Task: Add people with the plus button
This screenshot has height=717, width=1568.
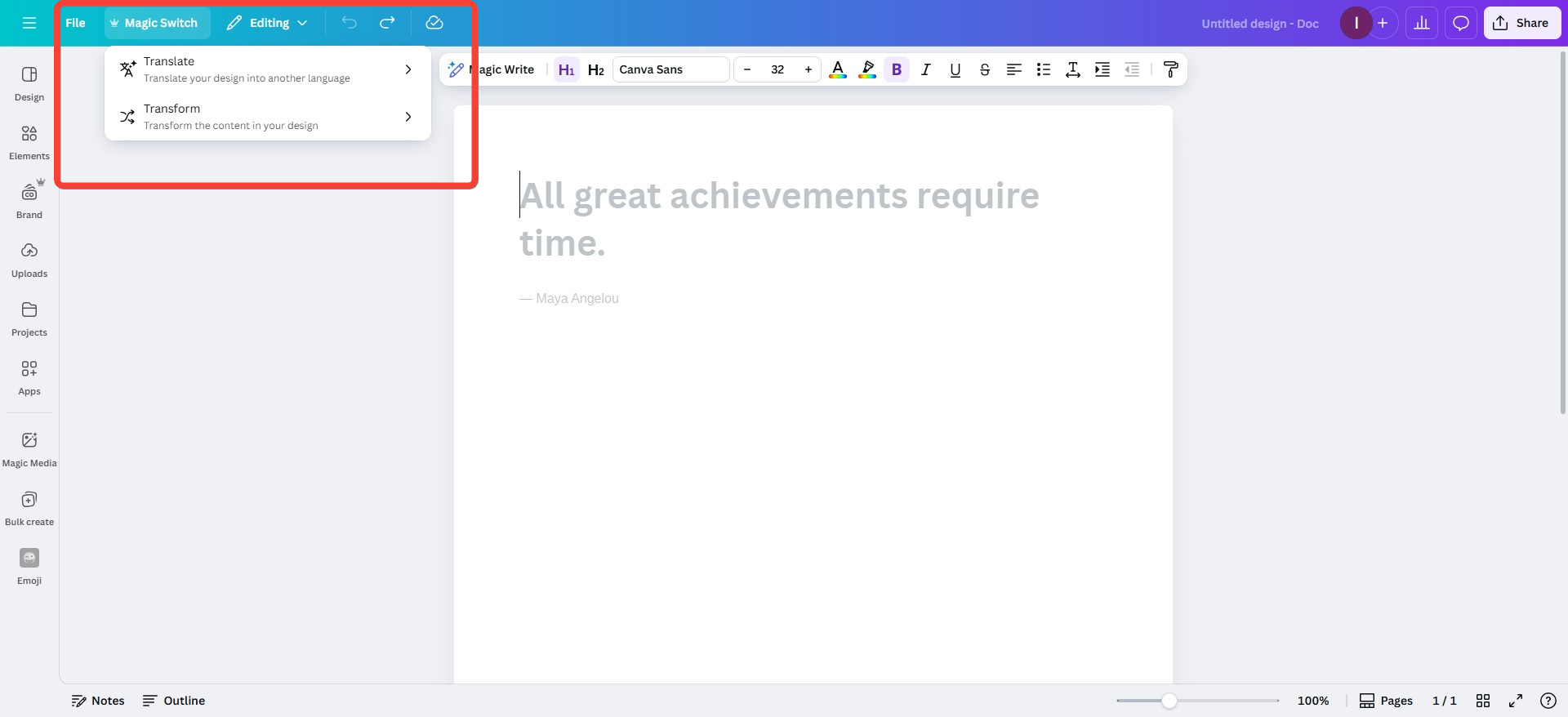Action: tap(1383, 23)
